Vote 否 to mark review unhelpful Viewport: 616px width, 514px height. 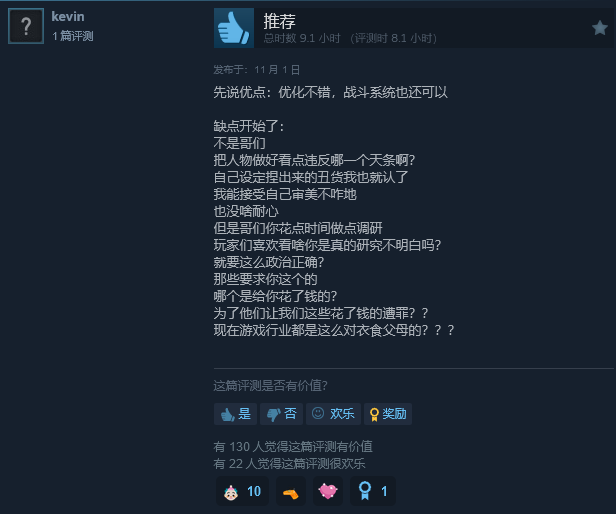pos(281,414)
